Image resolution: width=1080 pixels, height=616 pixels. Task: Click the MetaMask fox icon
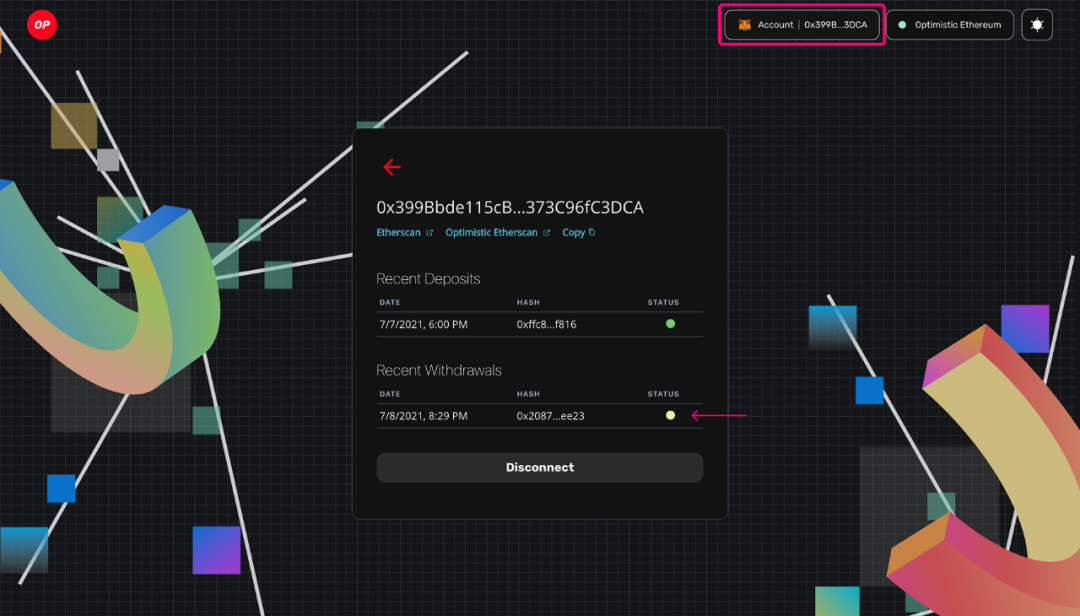point(745,25)
